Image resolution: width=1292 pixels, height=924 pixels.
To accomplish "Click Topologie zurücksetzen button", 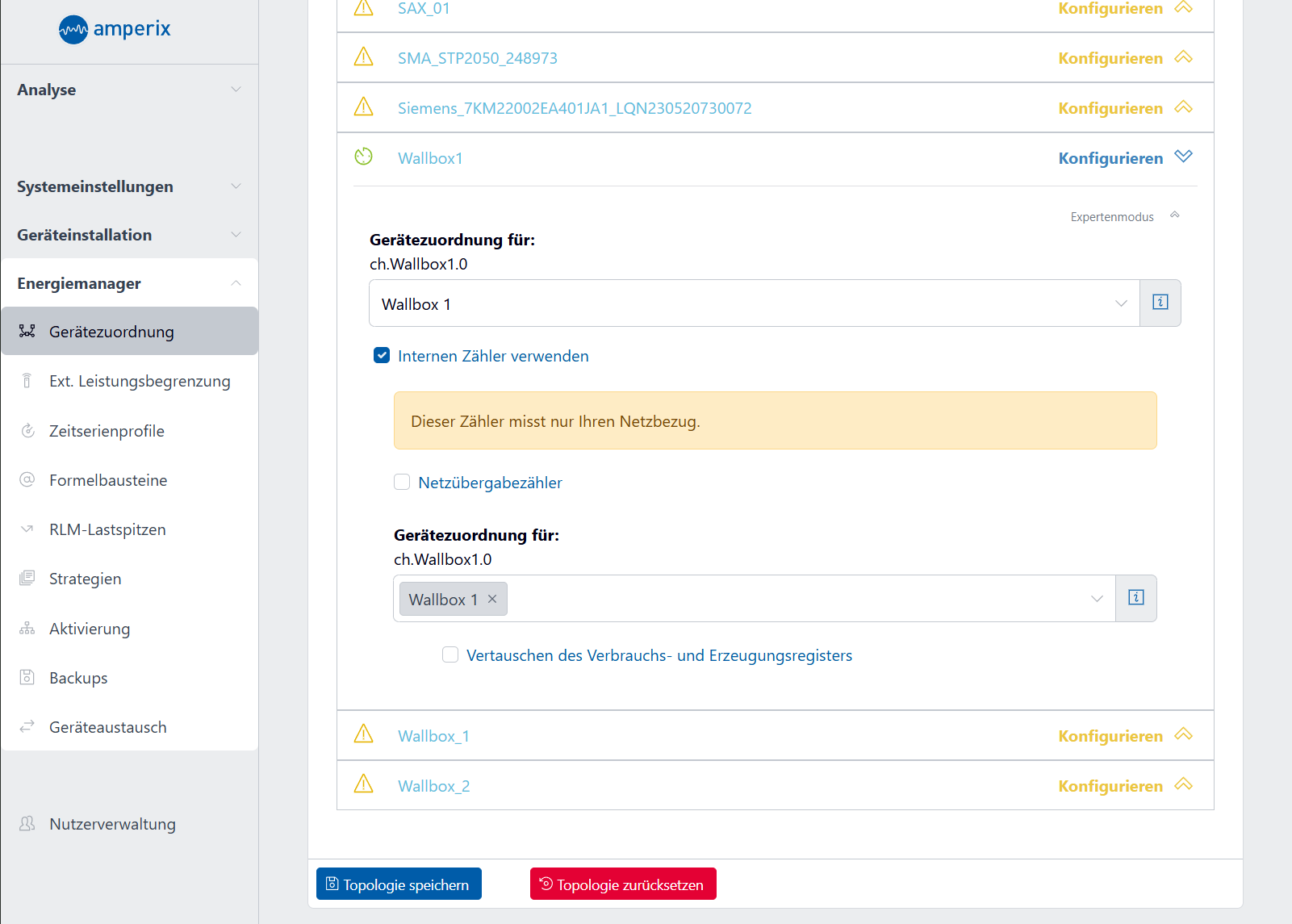I will pos(623,884).
